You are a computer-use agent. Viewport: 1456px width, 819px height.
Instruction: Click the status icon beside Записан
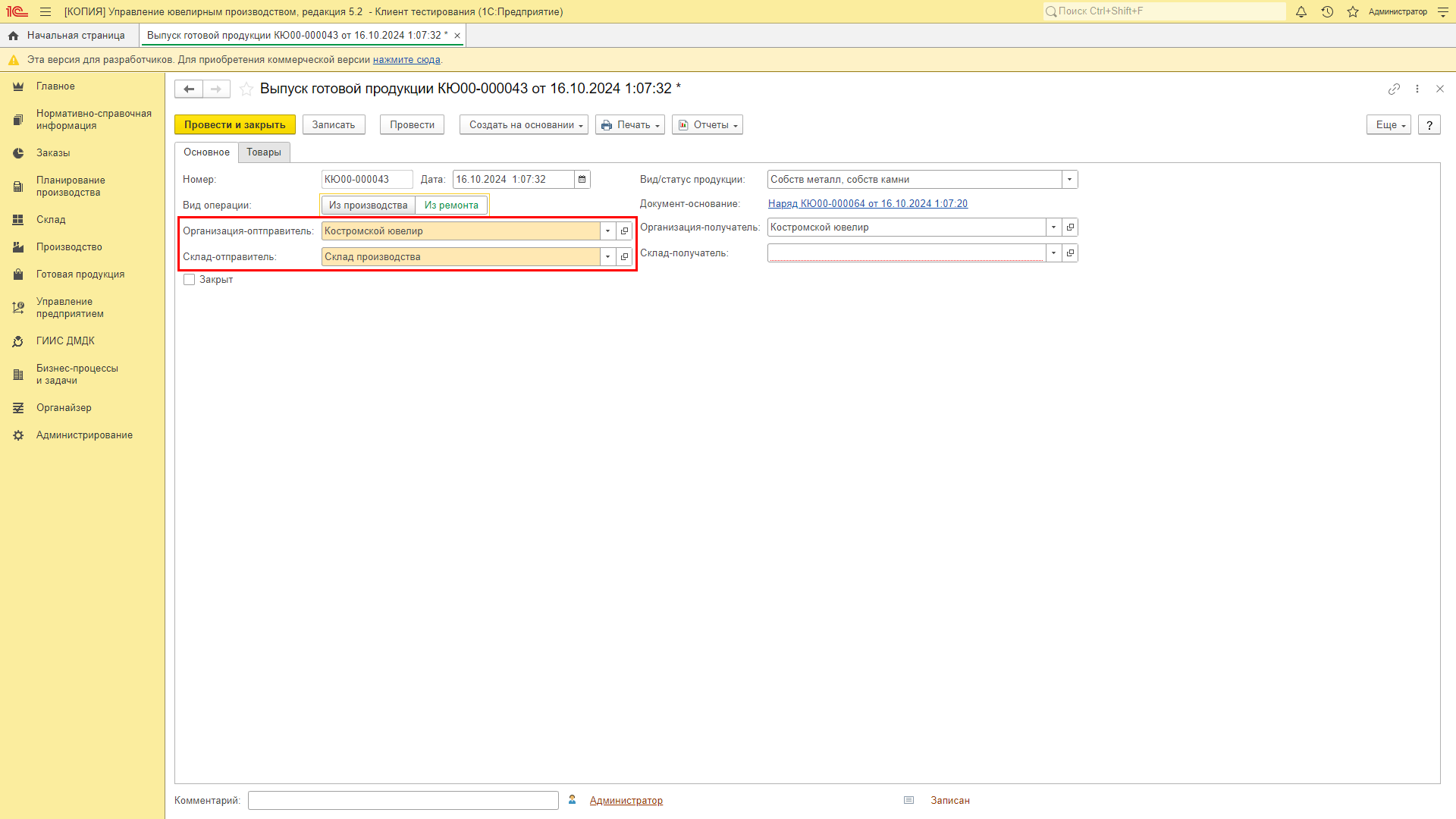click(909, 800)
